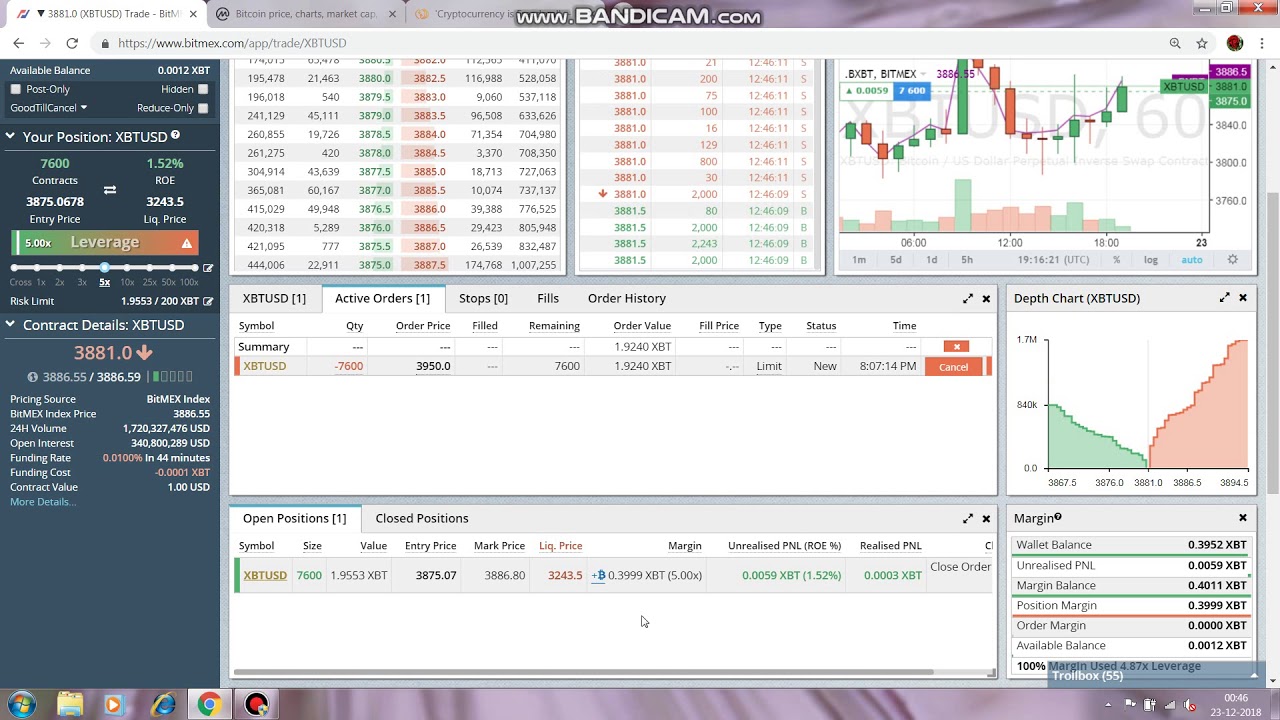
Task: Open the GoodTillCancel dropdown
Action: [48, 108]
